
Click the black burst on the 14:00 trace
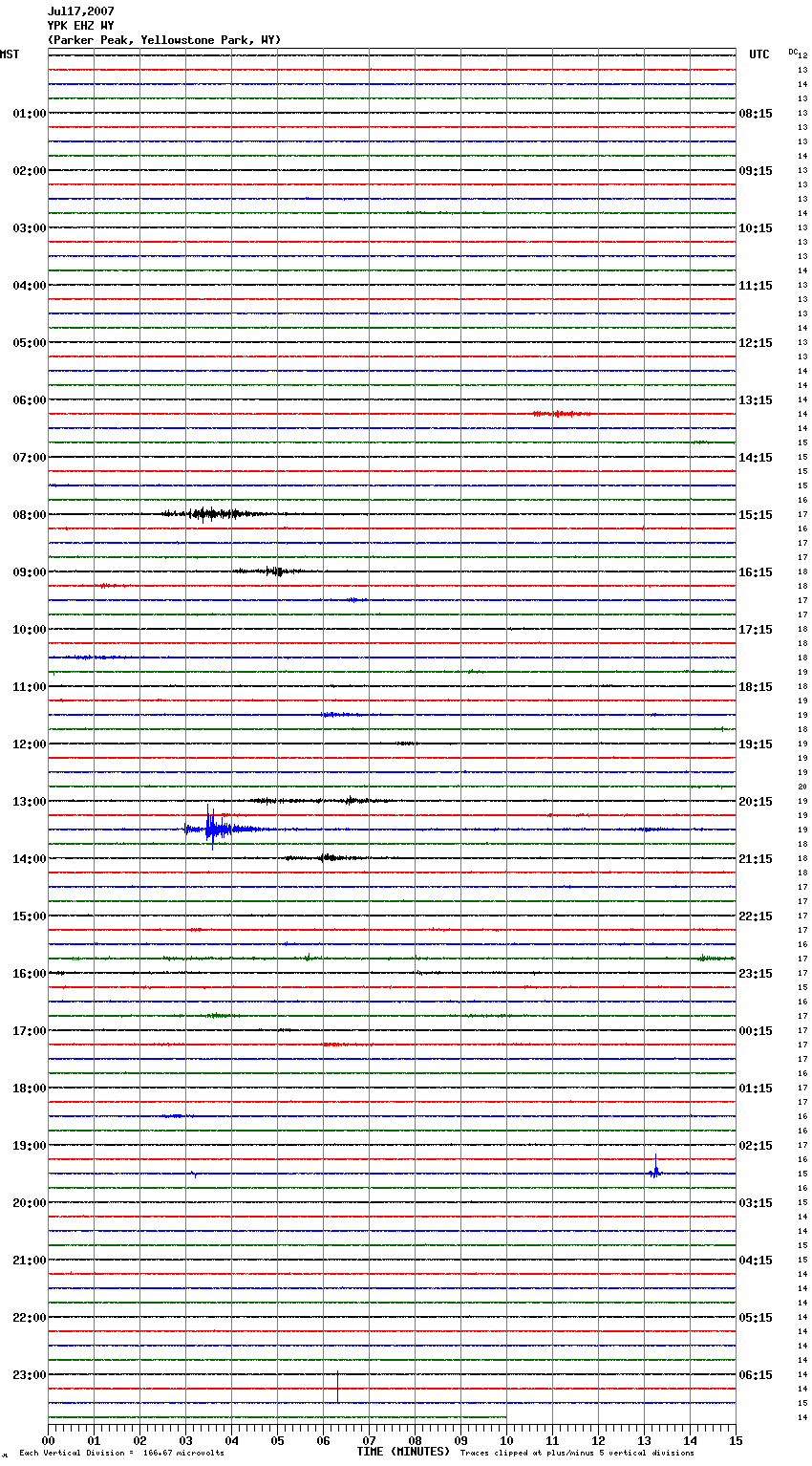pos(325,858)
